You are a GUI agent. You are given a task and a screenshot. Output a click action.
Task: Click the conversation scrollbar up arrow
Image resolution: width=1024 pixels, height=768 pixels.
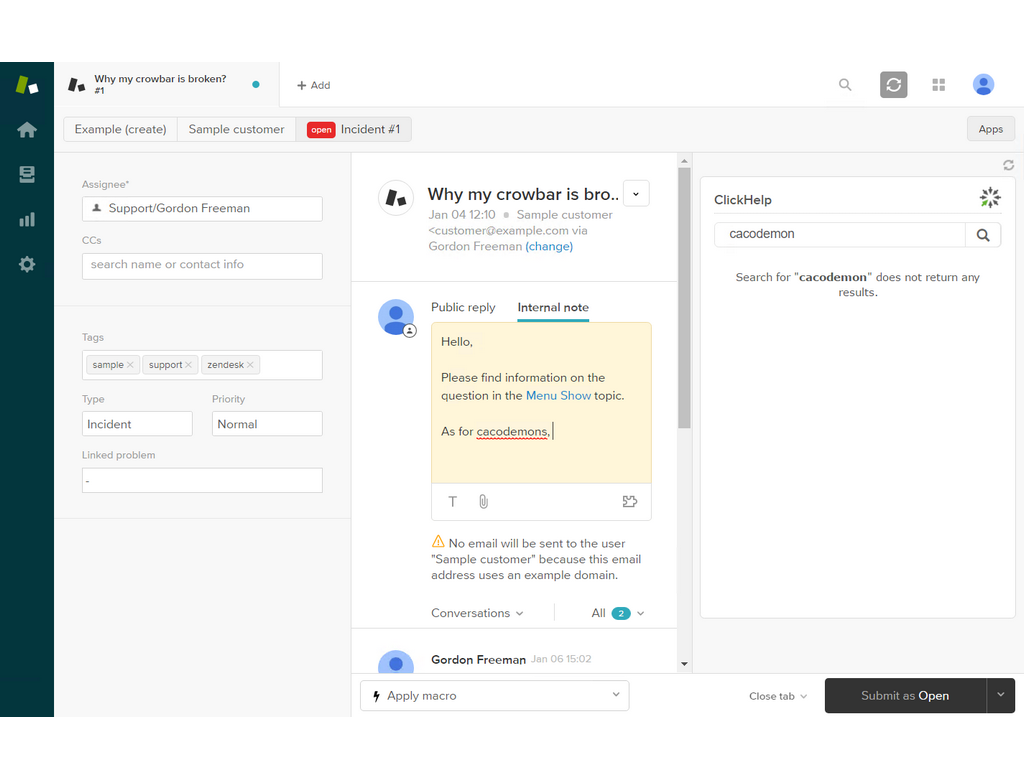tap(684, 161)
